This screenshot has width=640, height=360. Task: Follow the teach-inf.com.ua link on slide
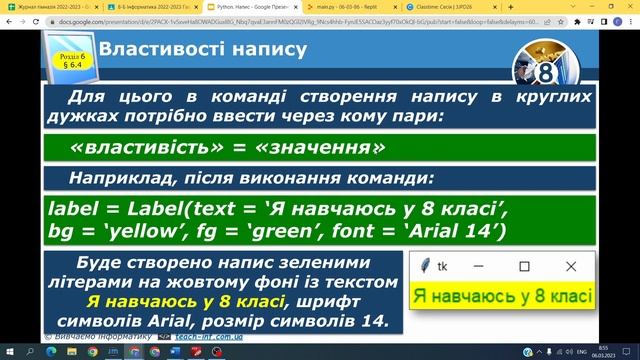(x=209, y=337)
